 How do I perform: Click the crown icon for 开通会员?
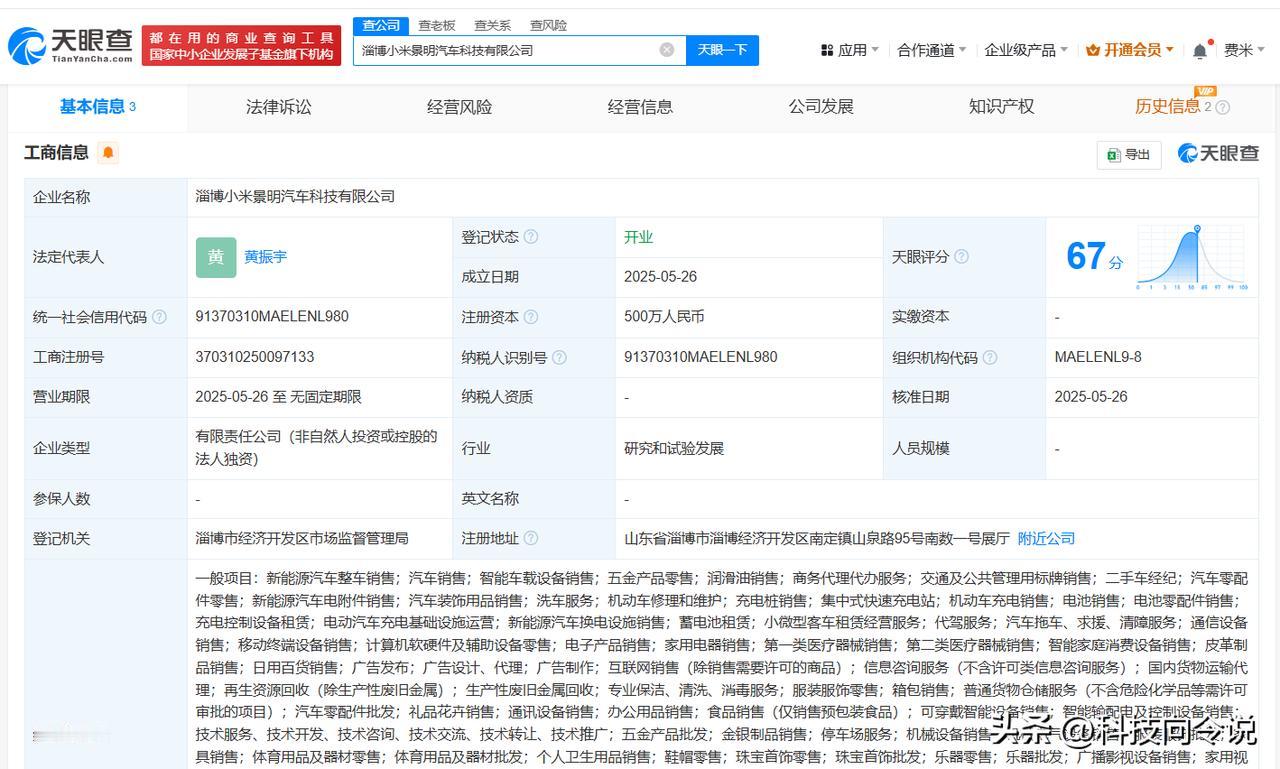point(1092,50)
